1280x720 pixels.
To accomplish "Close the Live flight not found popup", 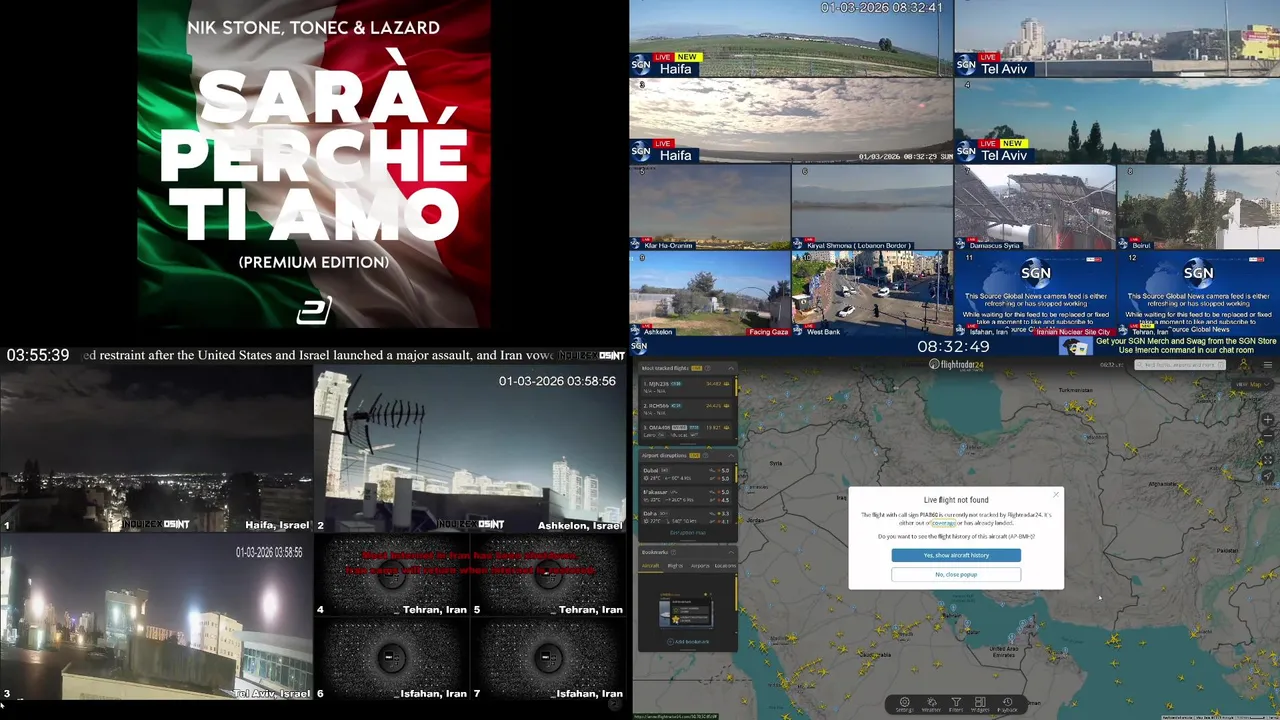I will [1056, 494].
